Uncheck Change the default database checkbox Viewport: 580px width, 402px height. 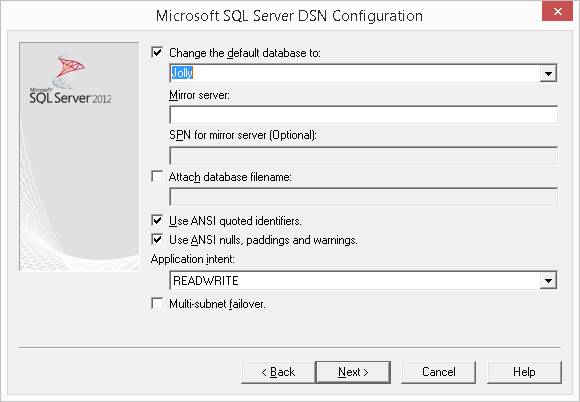pyautogui.click(x=157, y=52)
